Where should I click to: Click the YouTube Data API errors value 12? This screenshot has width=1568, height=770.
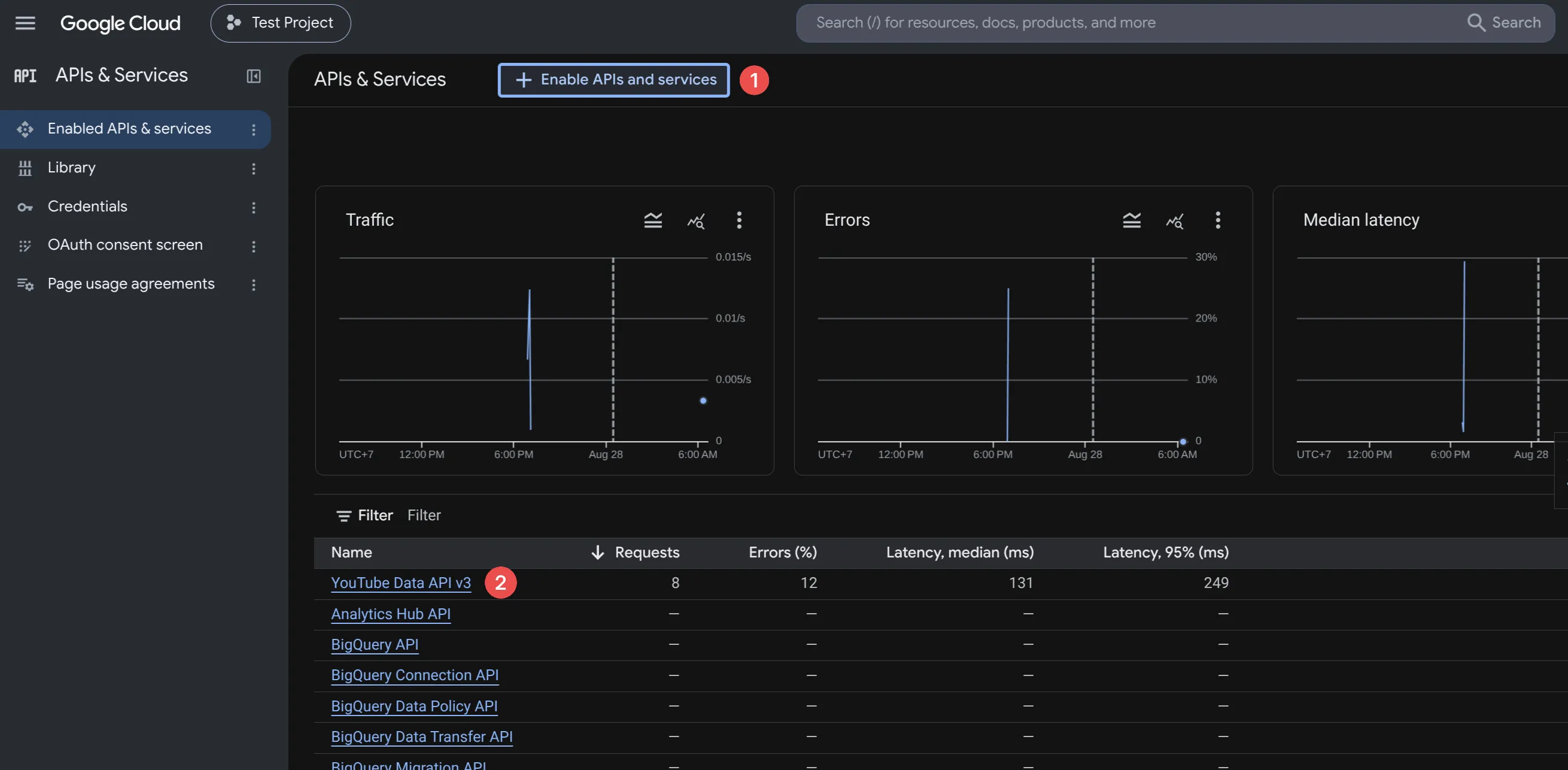[x=809, y=583]
